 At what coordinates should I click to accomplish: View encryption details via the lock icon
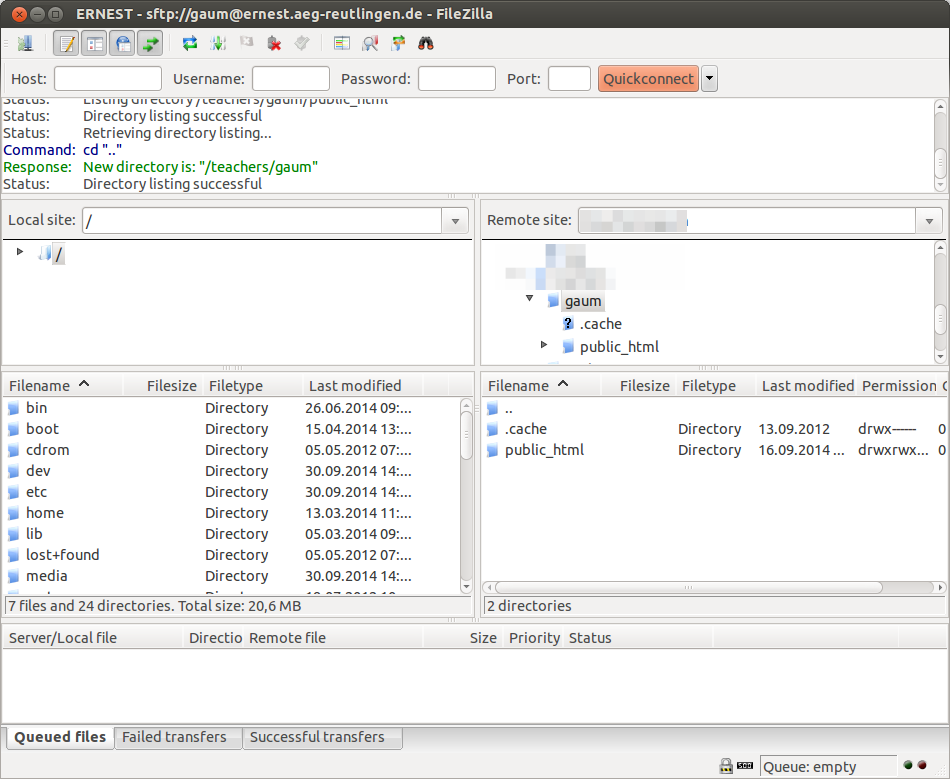click(x=723, y=765)
